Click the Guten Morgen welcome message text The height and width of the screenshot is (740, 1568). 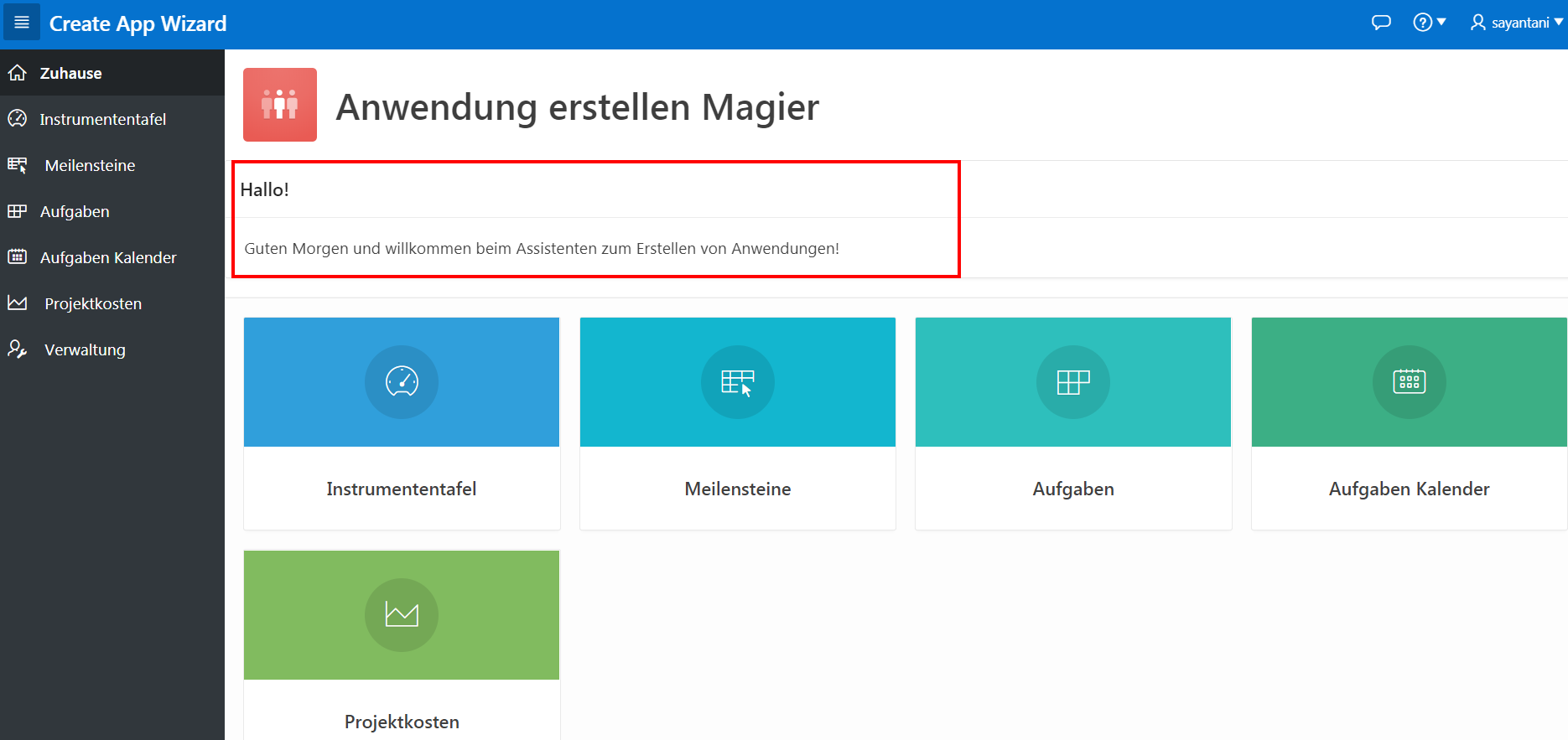[x=542, y=248]
